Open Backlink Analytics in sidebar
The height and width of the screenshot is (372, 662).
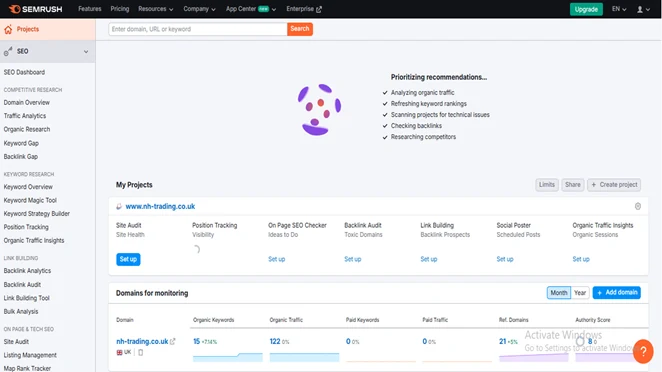(x=27, y=271)
